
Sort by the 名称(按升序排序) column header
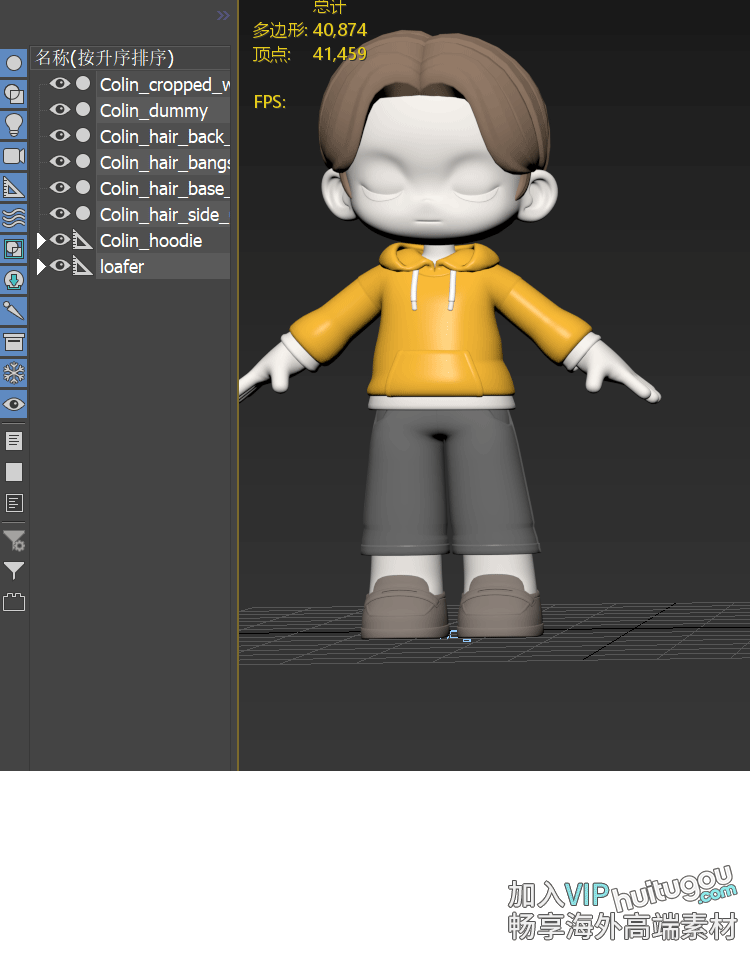(105, 58)
